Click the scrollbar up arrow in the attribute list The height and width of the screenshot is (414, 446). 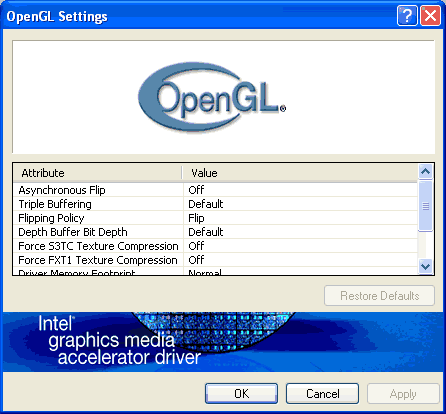(425, 172)
